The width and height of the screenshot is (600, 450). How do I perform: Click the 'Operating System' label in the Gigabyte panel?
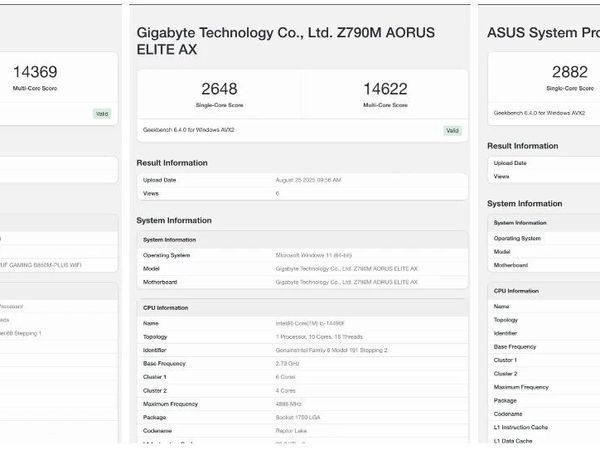point(166,255)
